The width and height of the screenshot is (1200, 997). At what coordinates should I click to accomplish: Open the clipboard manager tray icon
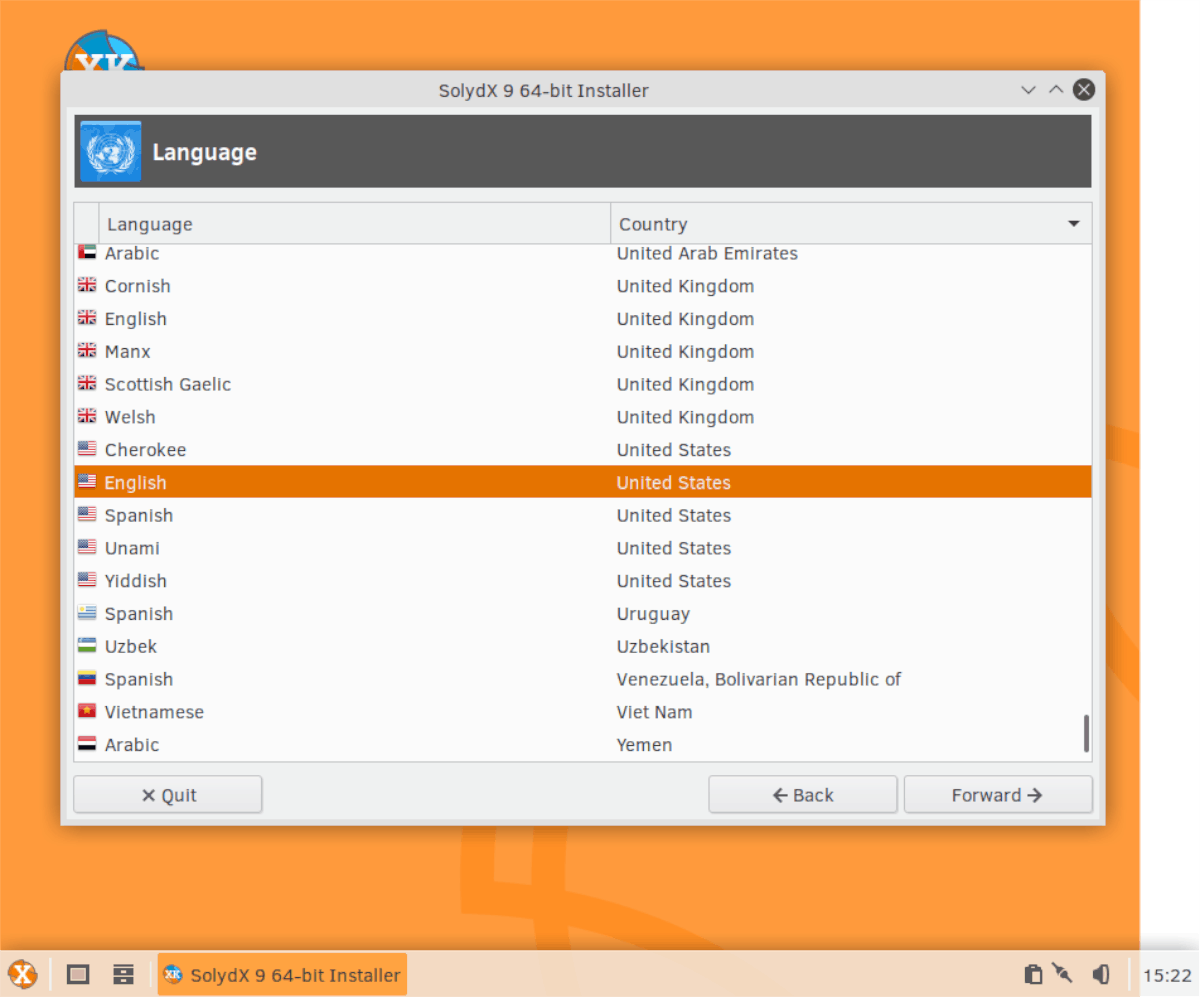click(x=1033, y=974)
